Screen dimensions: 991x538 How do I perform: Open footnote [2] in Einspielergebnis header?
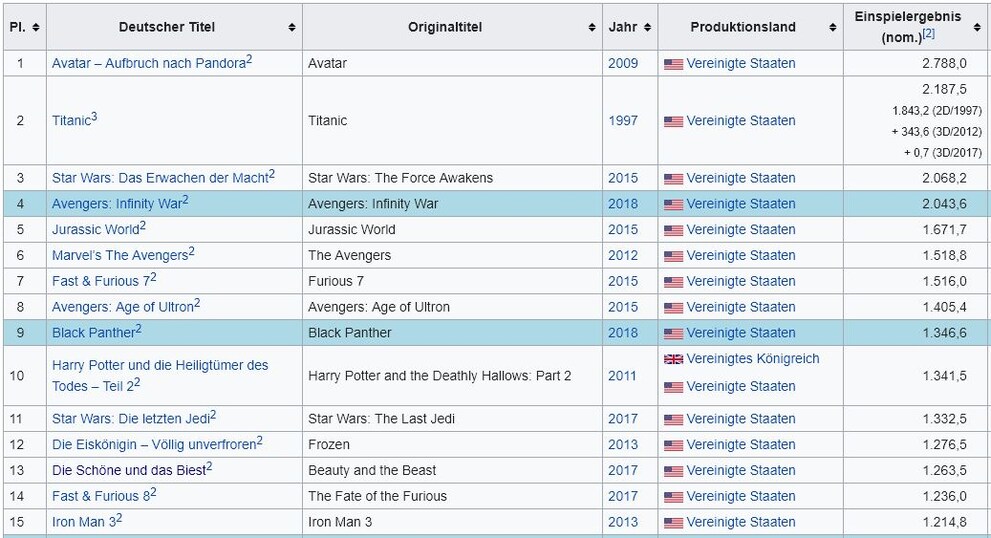tap(928, 34)
